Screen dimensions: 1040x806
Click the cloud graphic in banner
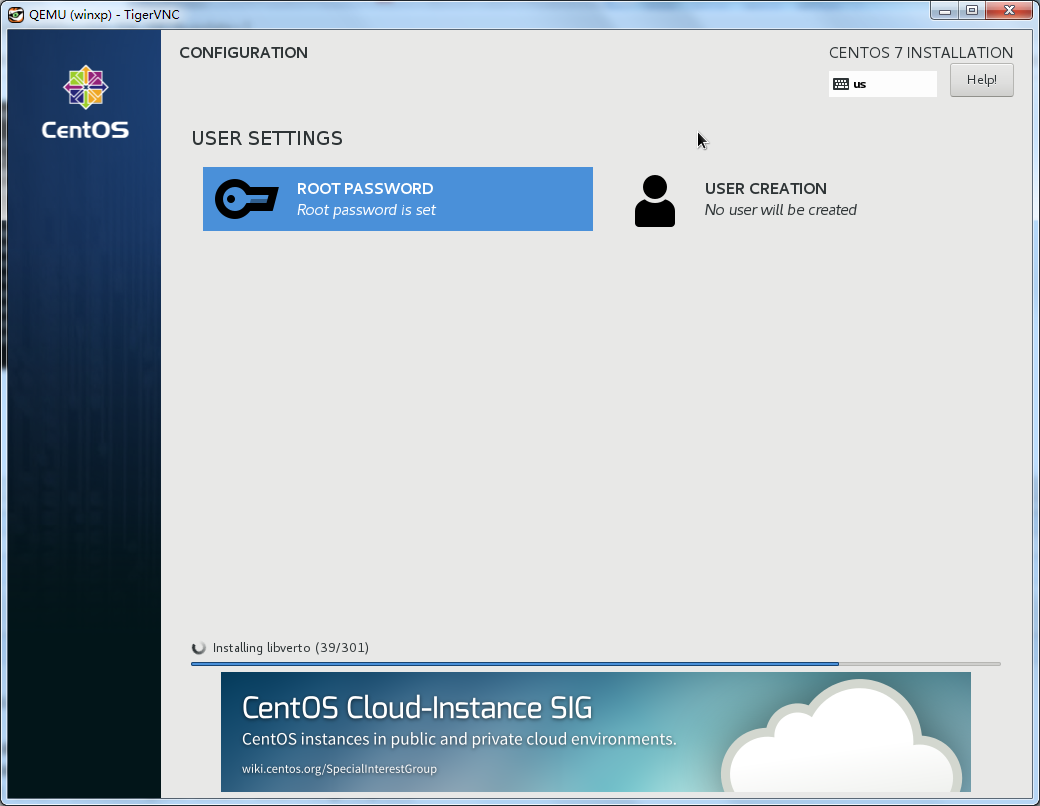point(842,736)
